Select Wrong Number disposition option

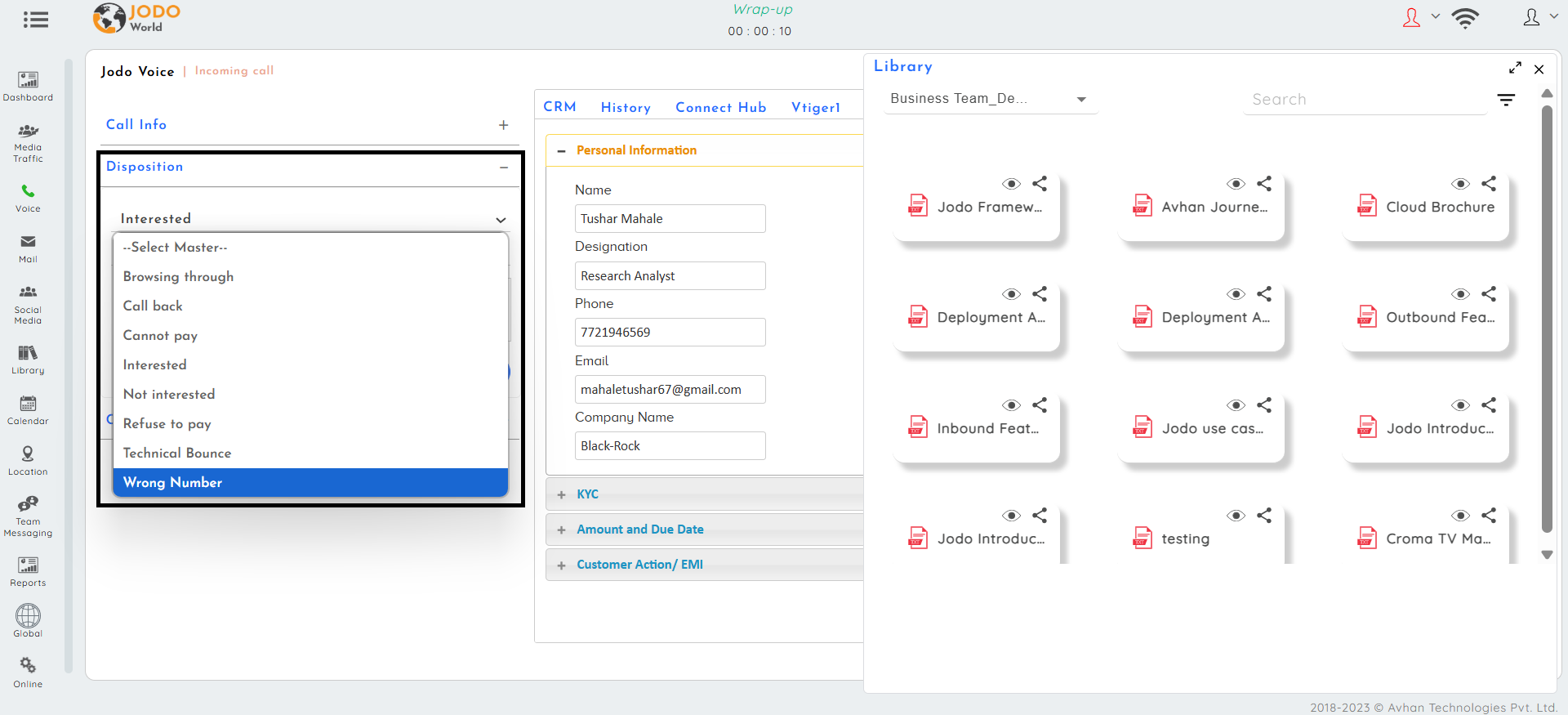(310, 483)
